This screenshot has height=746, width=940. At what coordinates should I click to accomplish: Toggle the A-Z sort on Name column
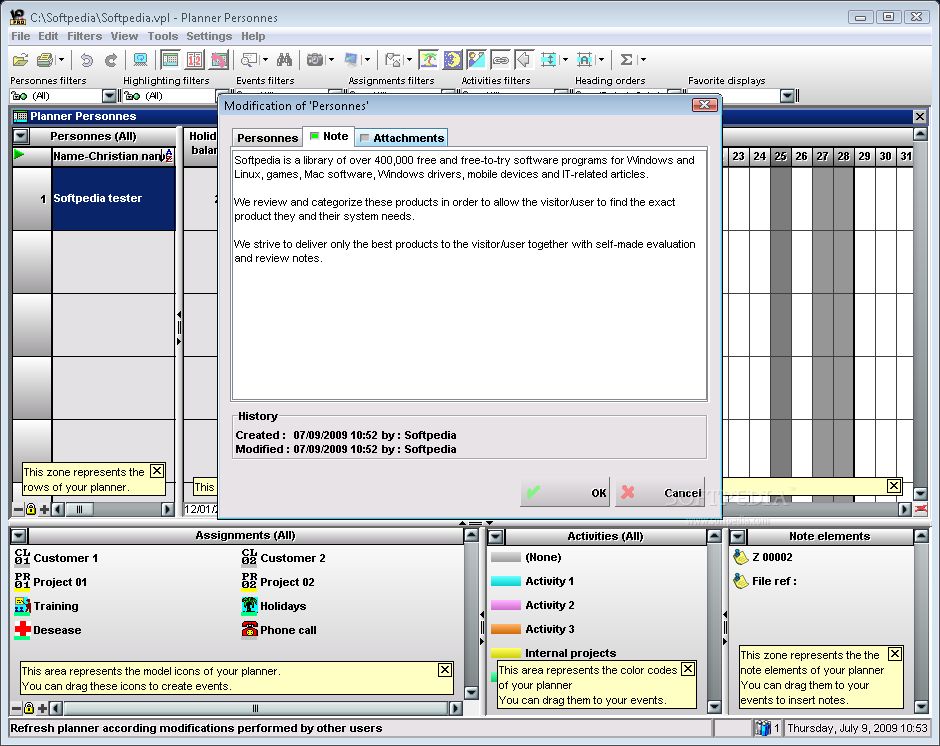[168, 156]
